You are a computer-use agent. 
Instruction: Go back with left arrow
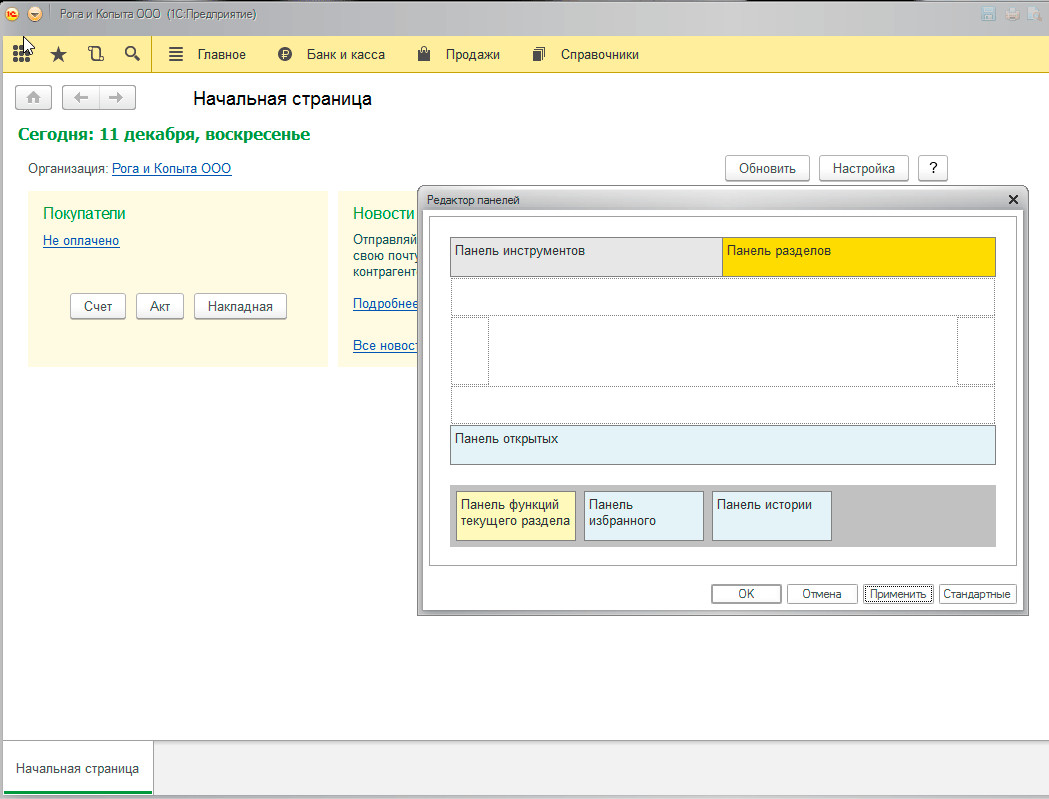tap(81, 98)
